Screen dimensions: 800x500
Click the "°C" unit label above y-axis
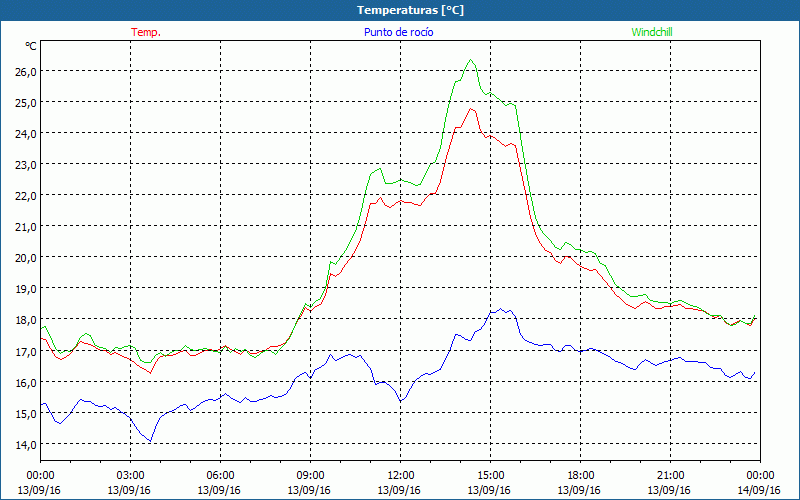click(31, 46)
